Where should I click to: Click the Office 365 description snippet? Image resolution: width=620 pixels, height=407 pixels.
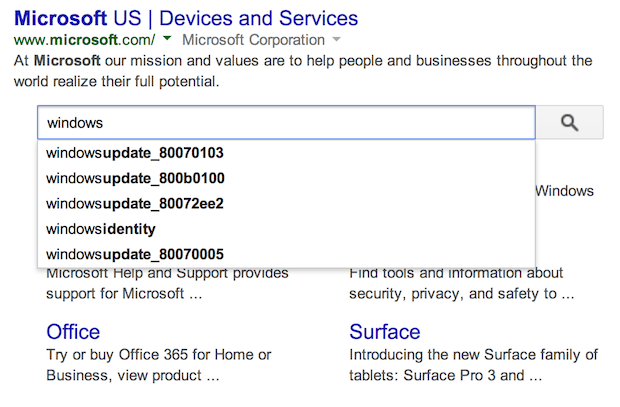[x=159, y=365]
